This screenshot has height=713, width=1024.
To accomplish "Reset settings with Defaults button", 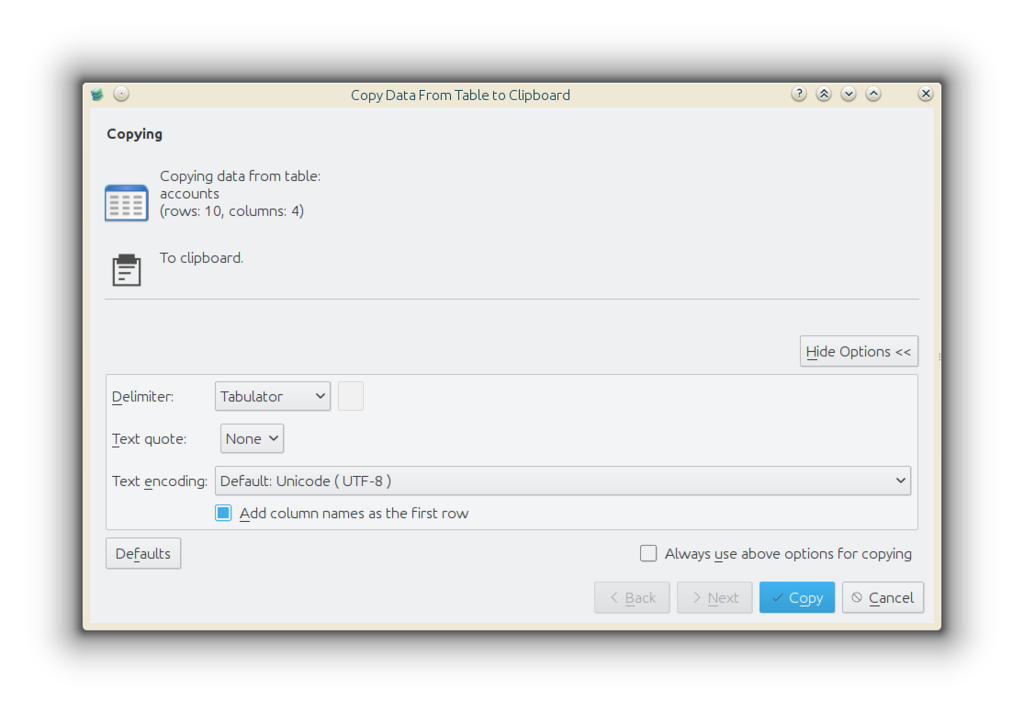I will pos(143,554).
